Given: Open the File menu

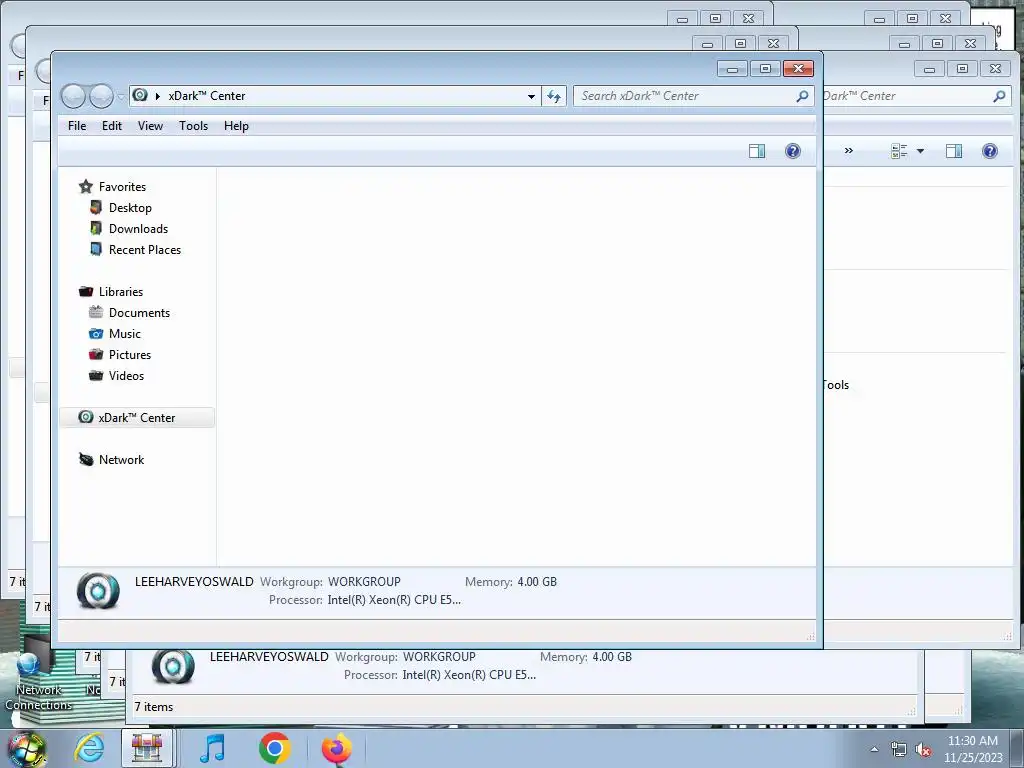Looking at the screenshot, I should tap(77, 126).
